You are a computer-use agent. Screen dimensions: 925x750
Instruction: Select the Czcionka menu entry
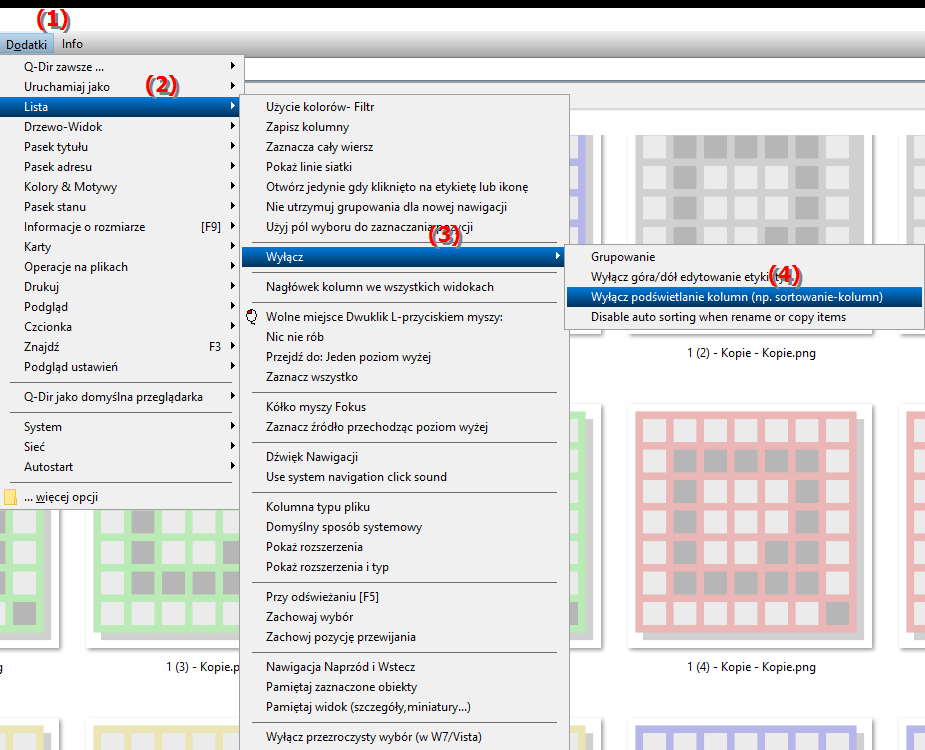(119, 327)
